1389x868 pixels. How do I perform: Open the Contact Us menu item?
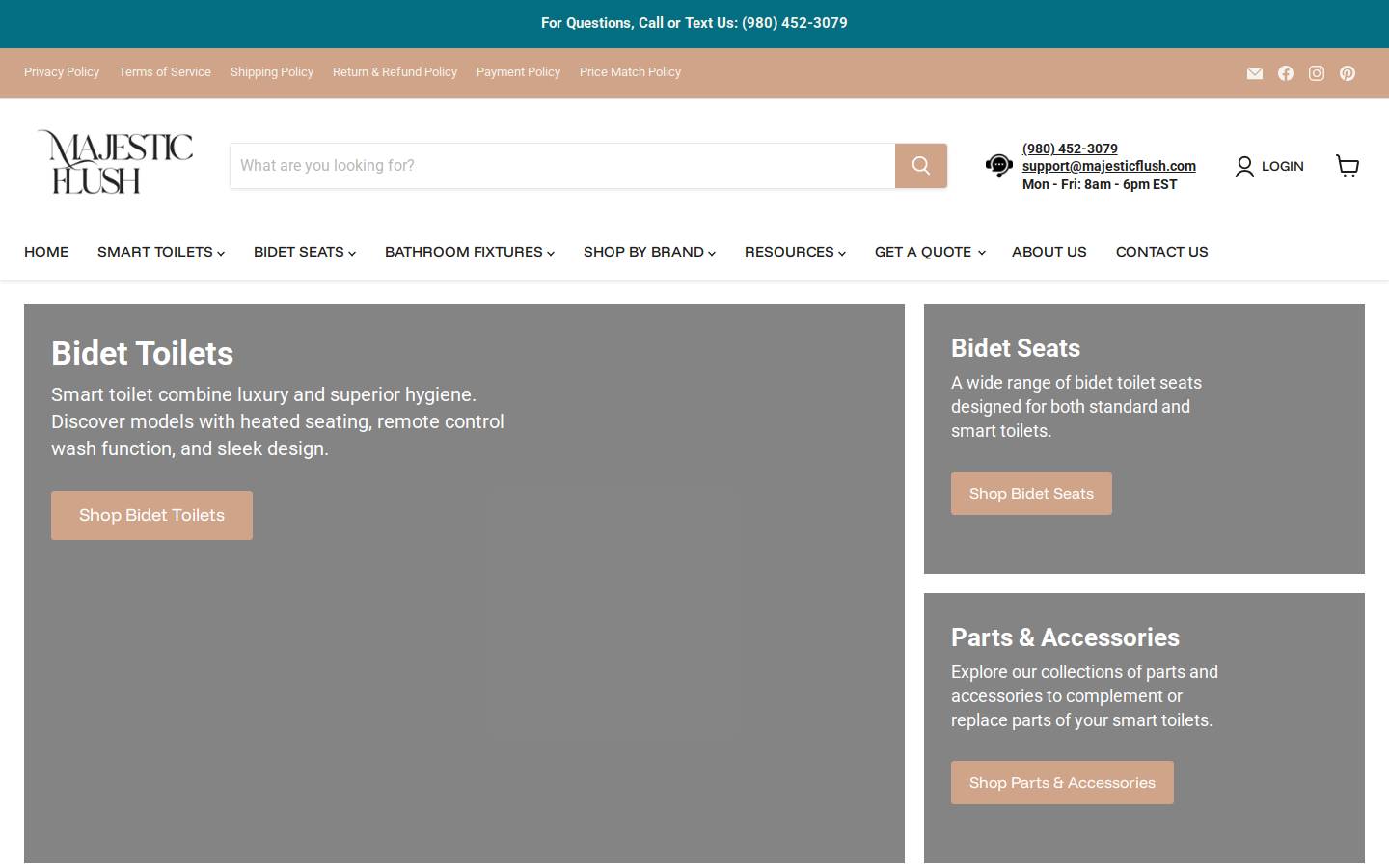[1162, 252]
